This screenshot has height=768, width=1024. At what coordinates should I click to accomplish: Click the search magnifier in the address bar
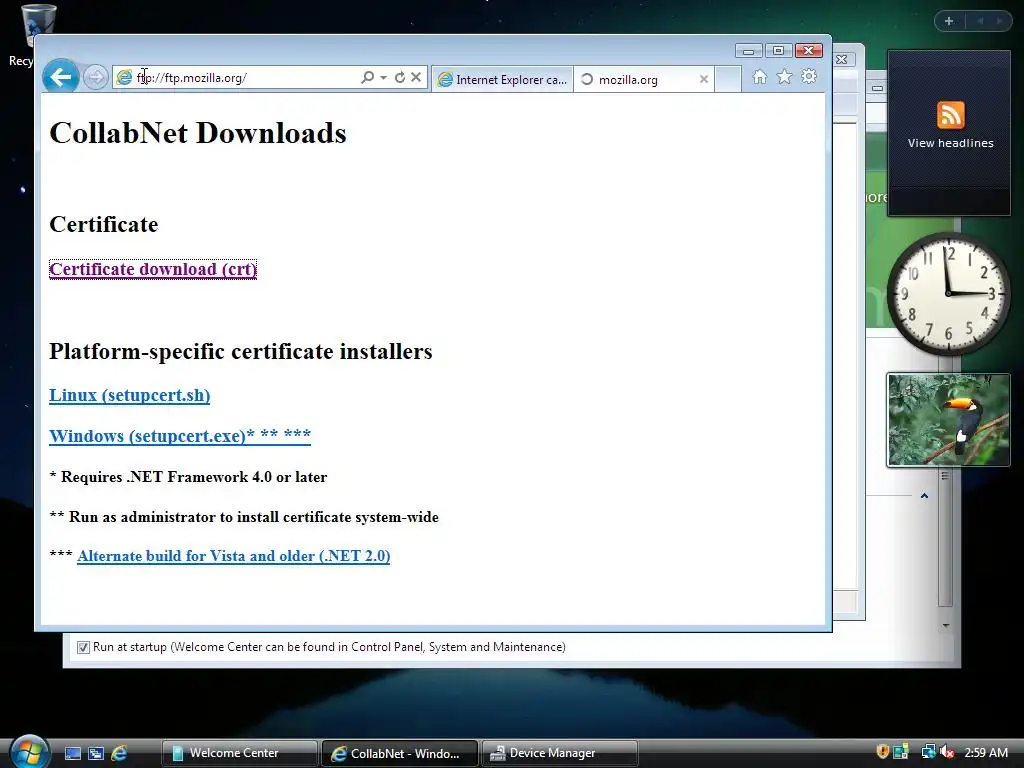pos(368,77)
